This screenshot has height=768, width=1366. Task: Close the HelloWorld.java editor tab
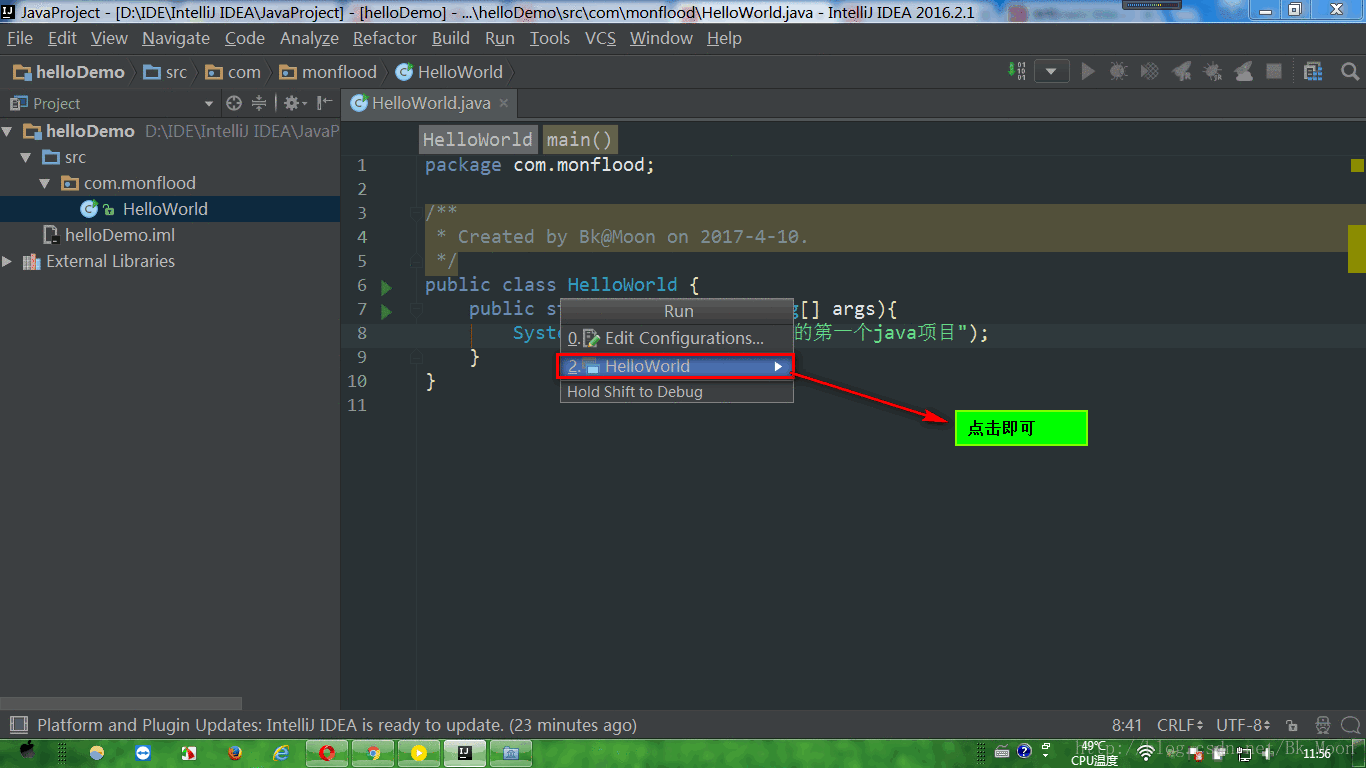point(504,103)
